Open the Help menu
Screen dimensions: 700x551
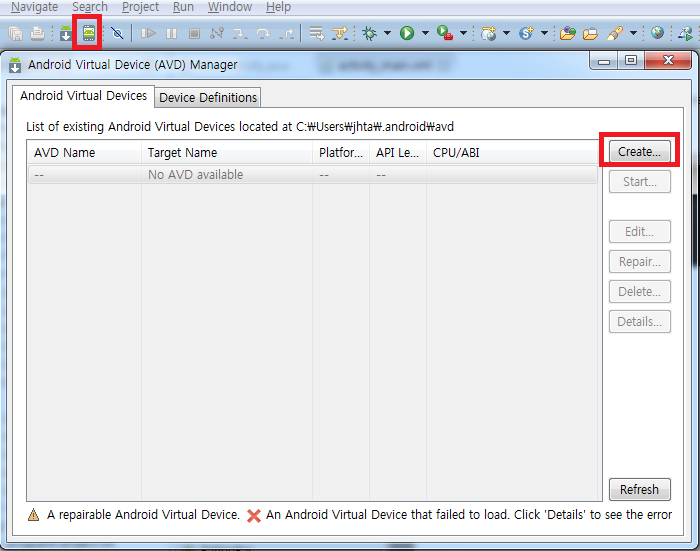pyautogui.click(x=278, y=7)
